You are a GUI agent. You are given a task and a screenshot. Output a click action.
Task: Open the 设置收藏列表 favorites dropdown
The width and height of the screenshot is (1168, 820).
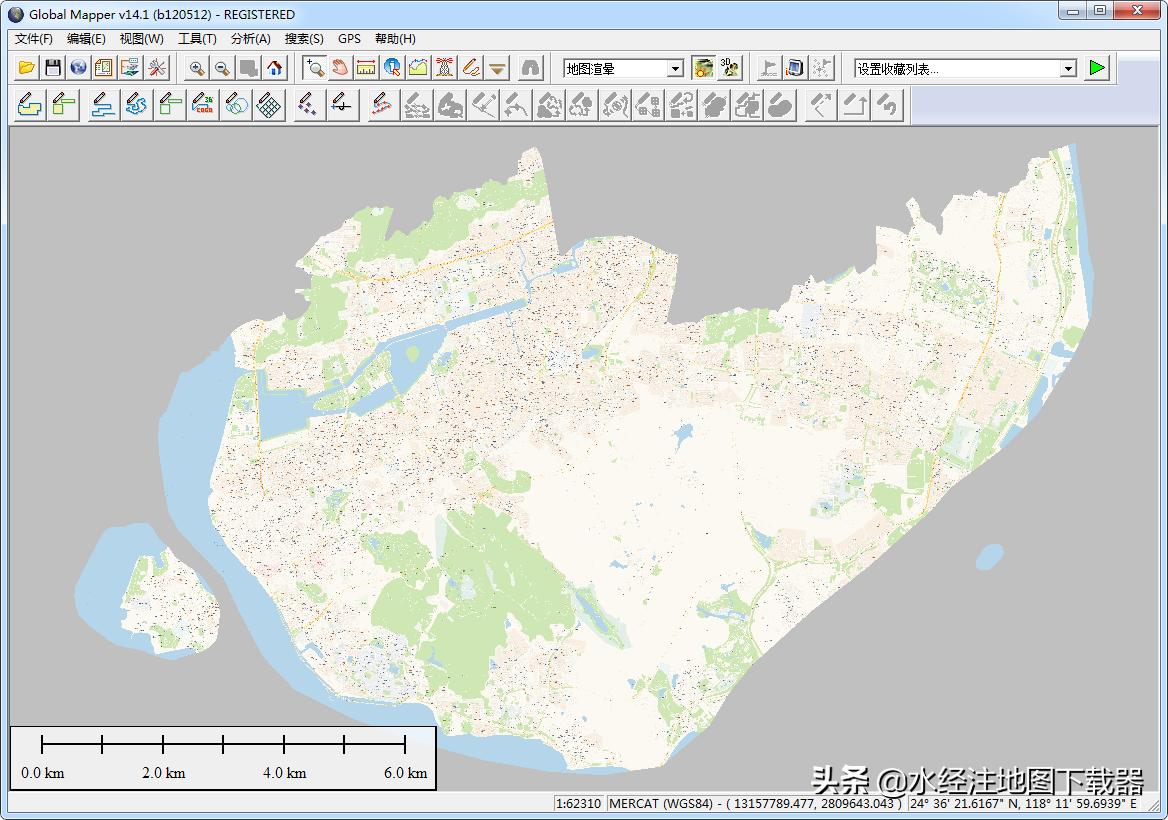(1068, 68)
